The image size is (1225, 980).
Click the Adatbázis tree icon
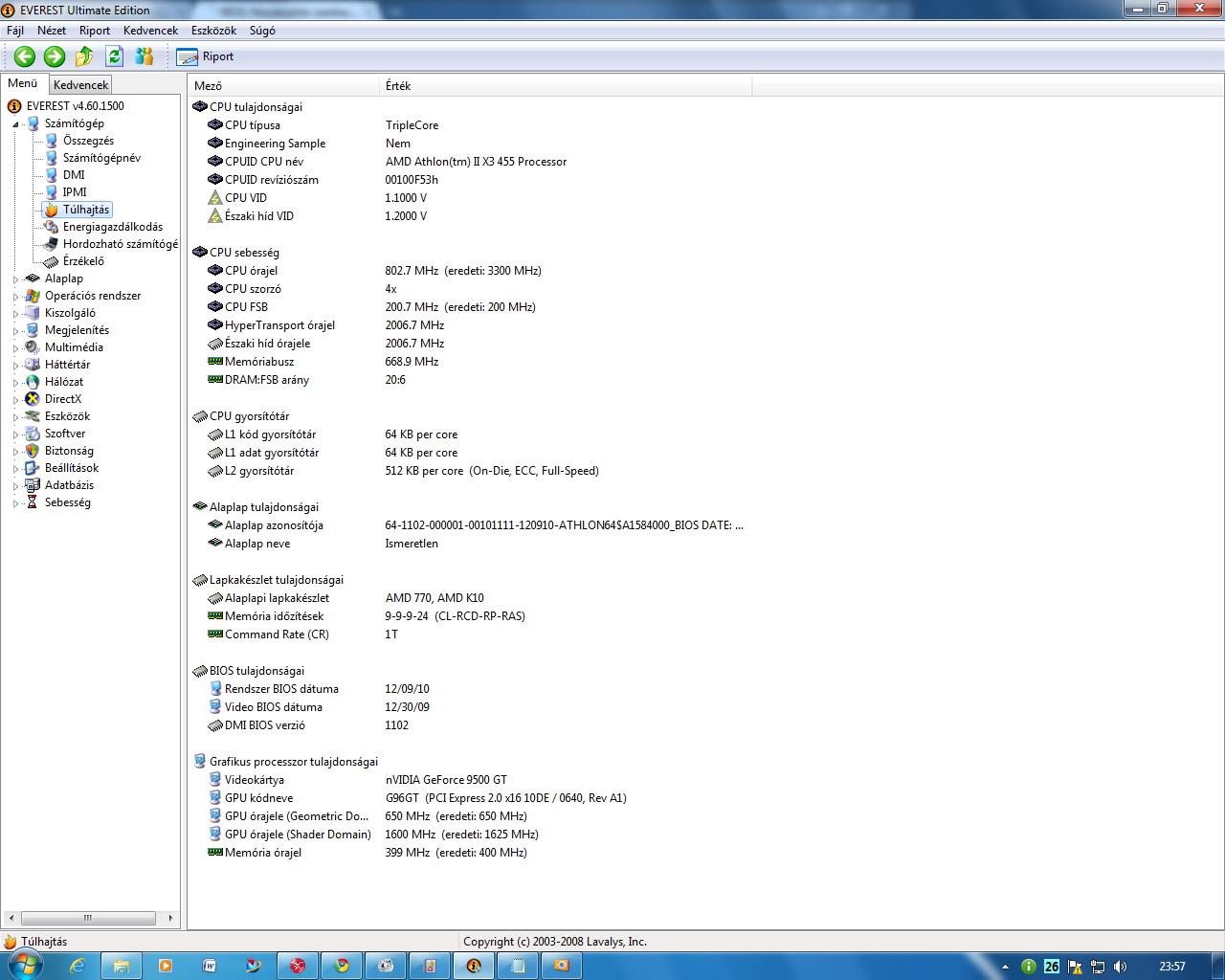tap(33, 485)
